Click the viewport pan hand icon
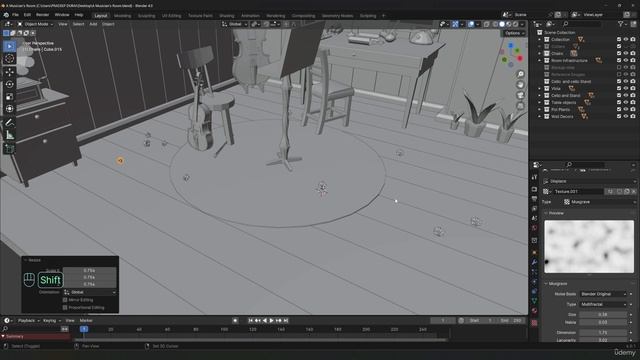This screenshot has width=640, height=360. [x=520, y=84]
